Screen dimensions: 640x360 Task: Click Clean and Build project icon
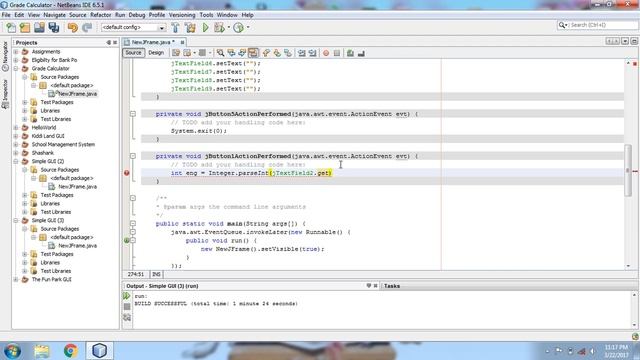(190, 27)
